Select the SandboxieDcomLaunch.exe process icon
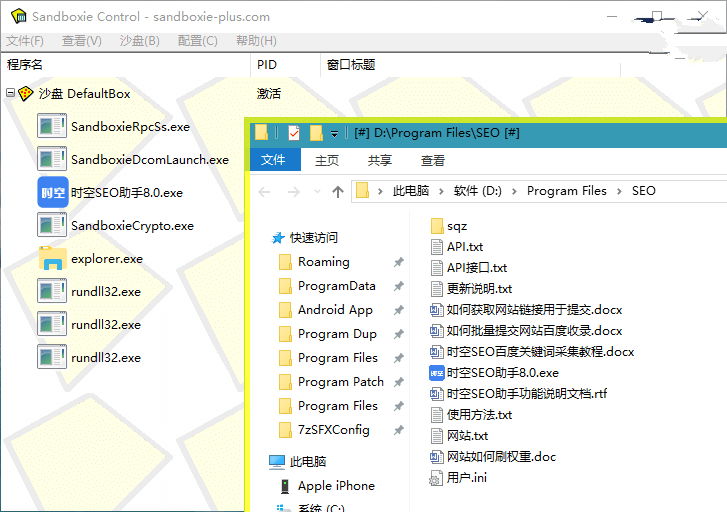The height and width of the screenshot is (512, 727). 52,159
